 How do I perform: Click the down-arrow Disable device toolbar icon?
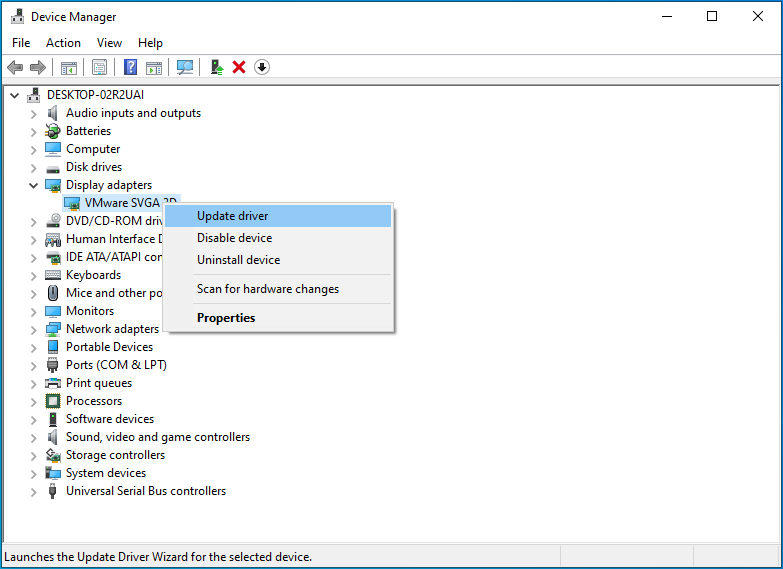pyautogui.click(x=262, y=67)
